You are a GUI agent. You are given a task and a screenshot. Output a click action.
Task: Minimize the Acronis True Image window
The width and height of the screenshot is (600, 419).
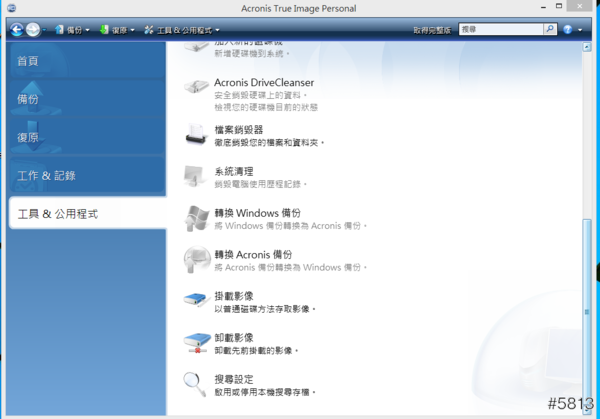[x=543, y=7]
